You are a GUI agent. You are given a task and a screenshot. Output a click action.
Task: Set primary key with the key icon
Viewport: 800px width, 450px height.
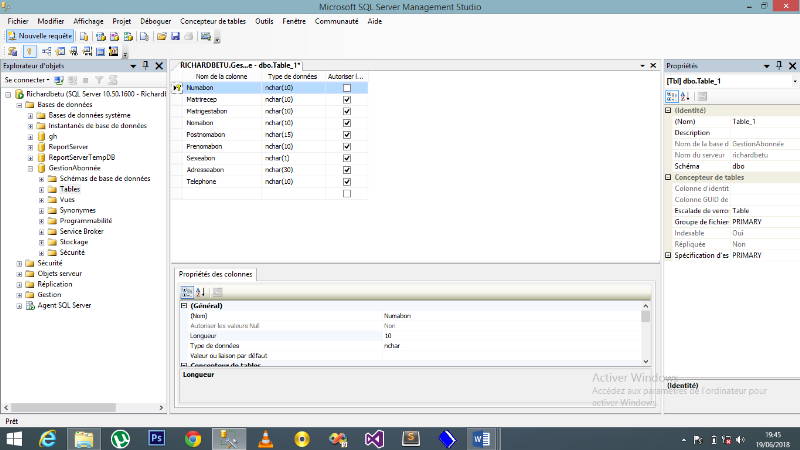pos(28,51)
